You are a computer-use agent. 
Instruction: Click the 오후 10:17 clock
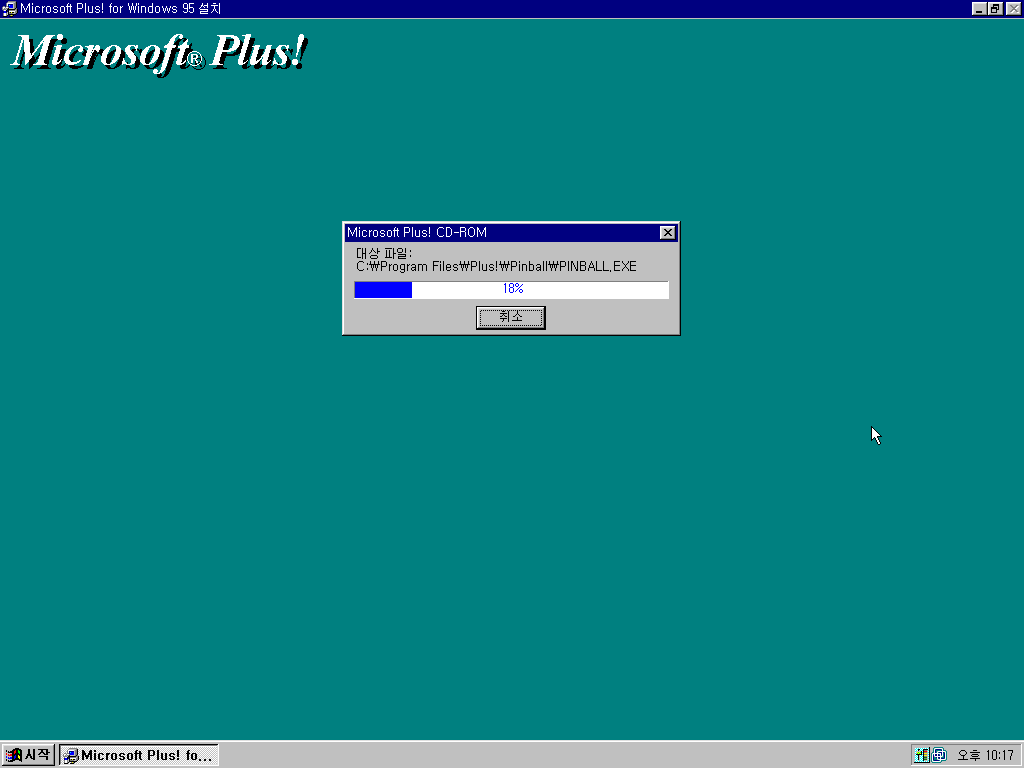click(x=985, y=755)
